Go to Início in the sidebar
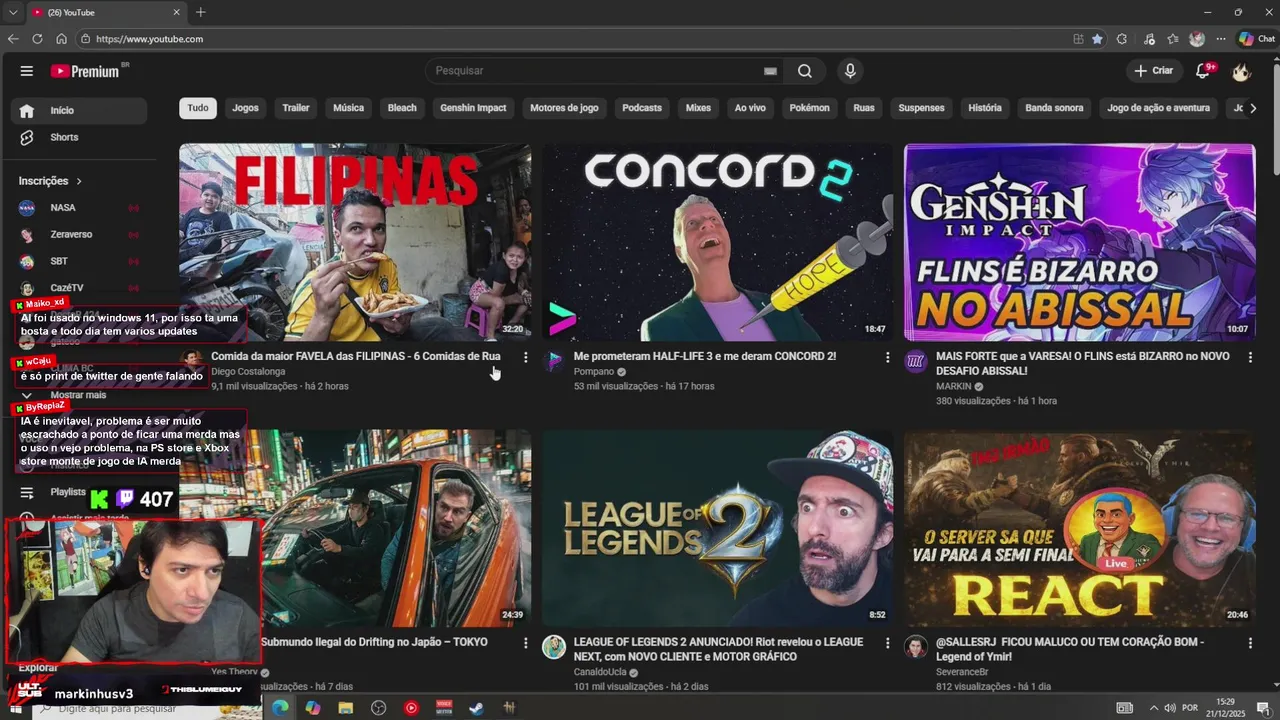 coord(79,111)
